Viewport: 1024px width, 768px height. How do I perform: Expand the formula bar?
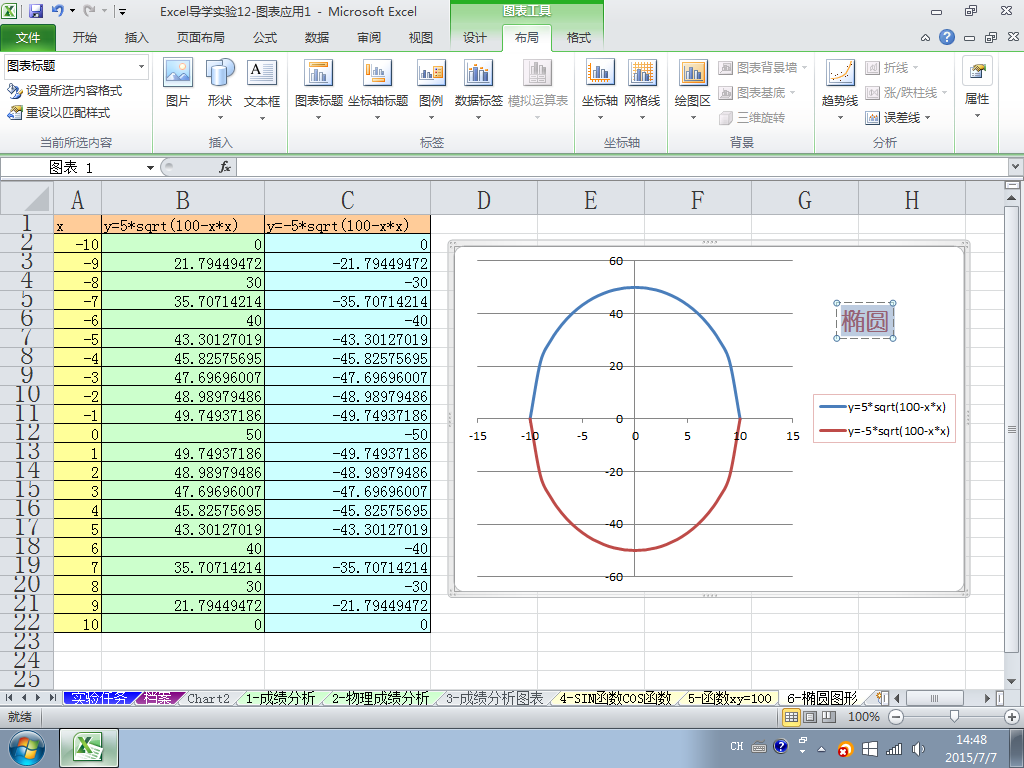pyautogui.click(x=1016, y=167)
